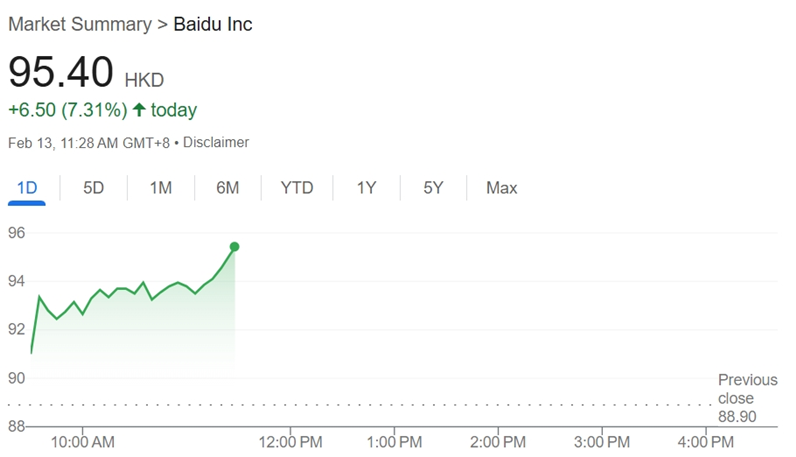Click the Market Summary breadcrumb

80,24
